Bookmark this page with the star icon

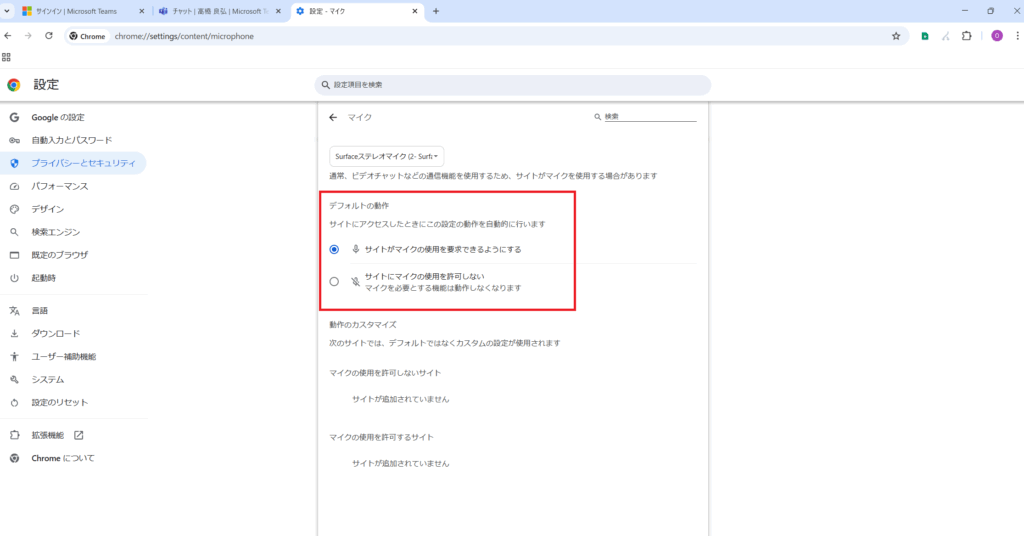point(896,36)
